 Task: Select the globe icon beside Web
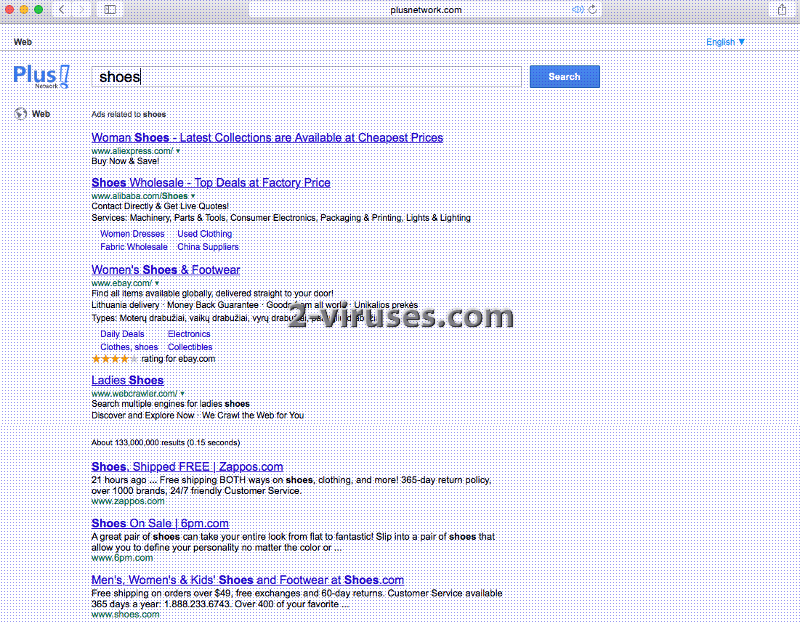22,113
